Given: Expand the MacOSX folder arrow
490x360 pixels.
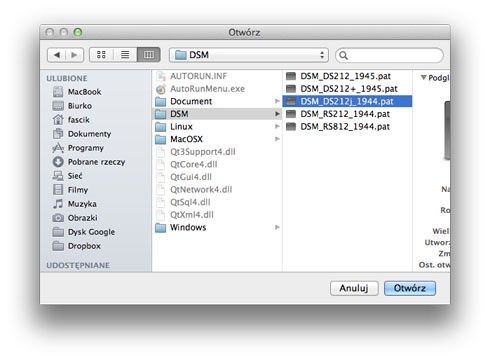Looking at the screenshot, I should point(277,139).
